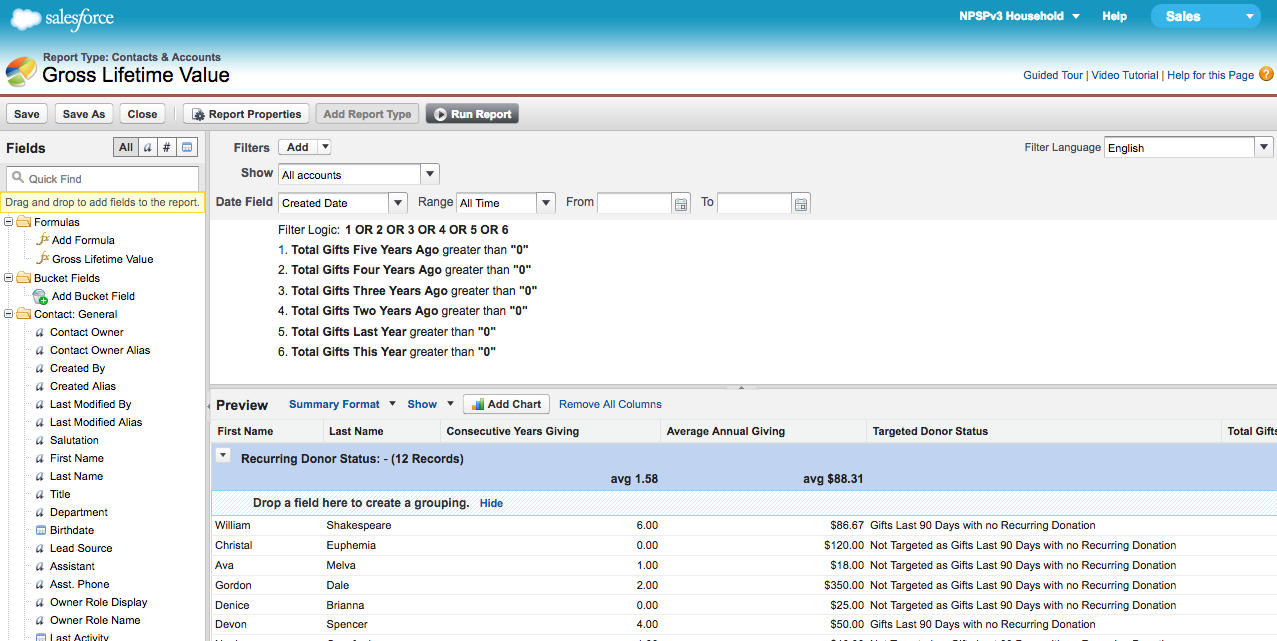The width and height of the screenshot is (1277, 641).
Task: Filter fields by number type icon
Action: tap(167, 147)
